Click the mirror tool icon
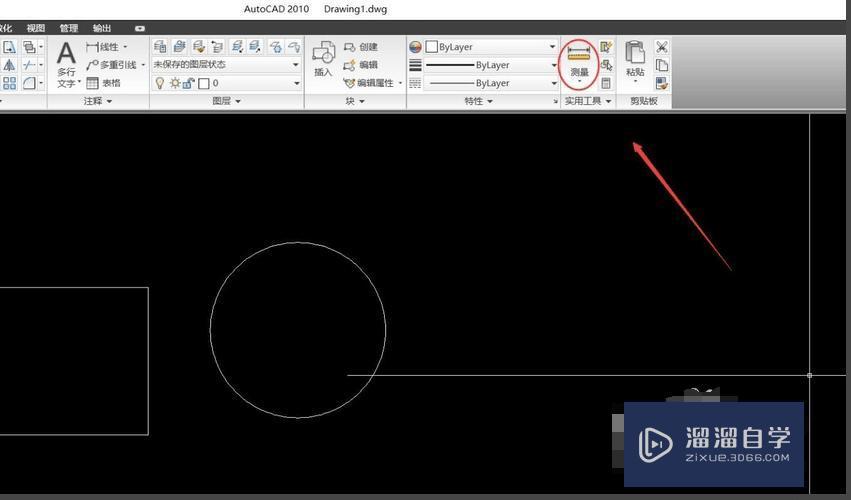Image resolution: width=851 pixels, height=500 pixels. tap(9, 65)
